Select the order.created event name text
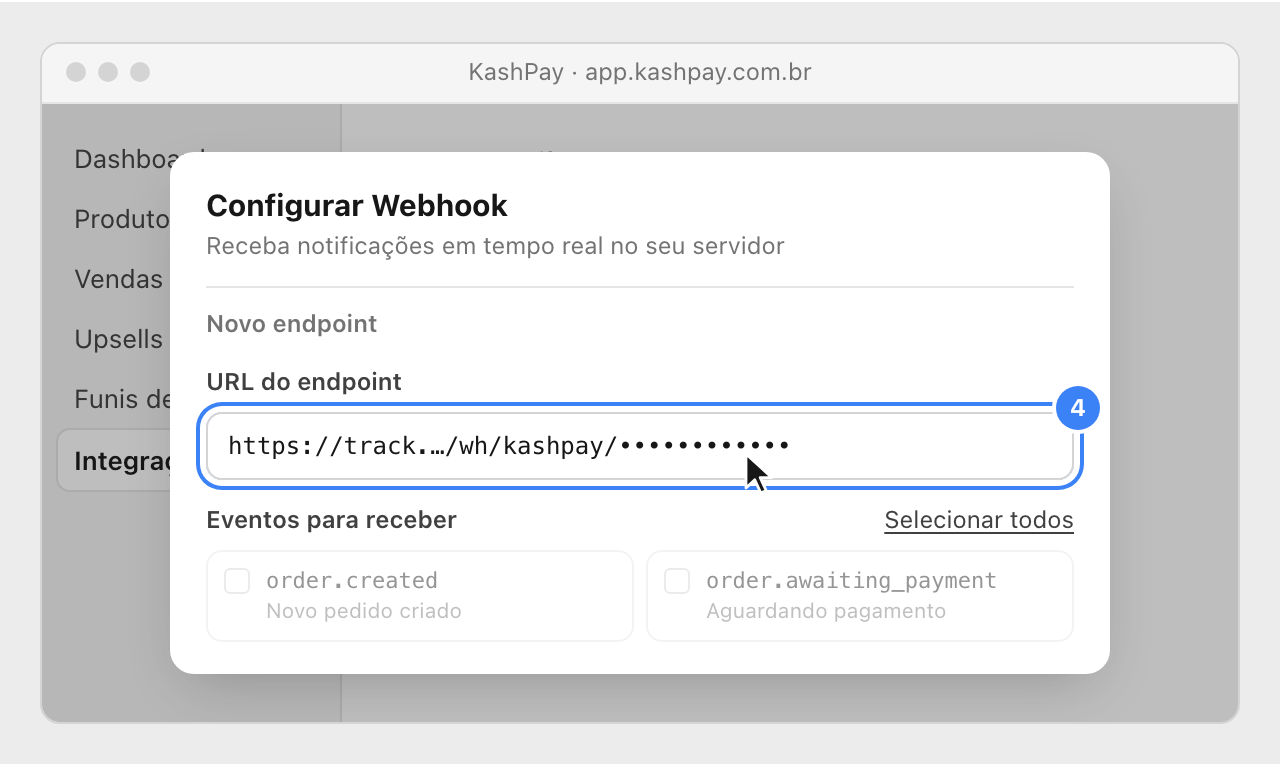 352,581
